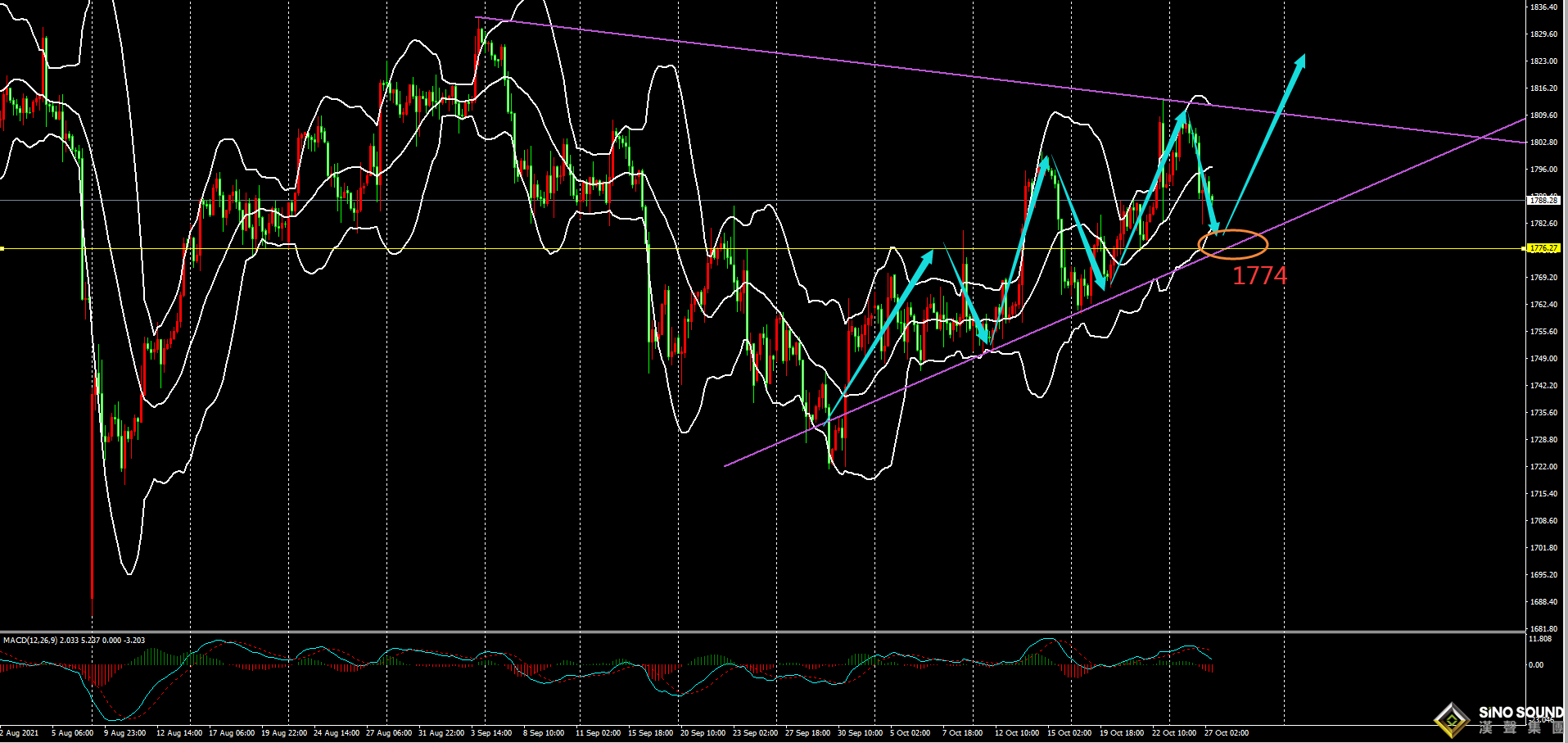Click the 3 Sep 14:00 date on time axis
The image size is (1568, 743).
491,733
